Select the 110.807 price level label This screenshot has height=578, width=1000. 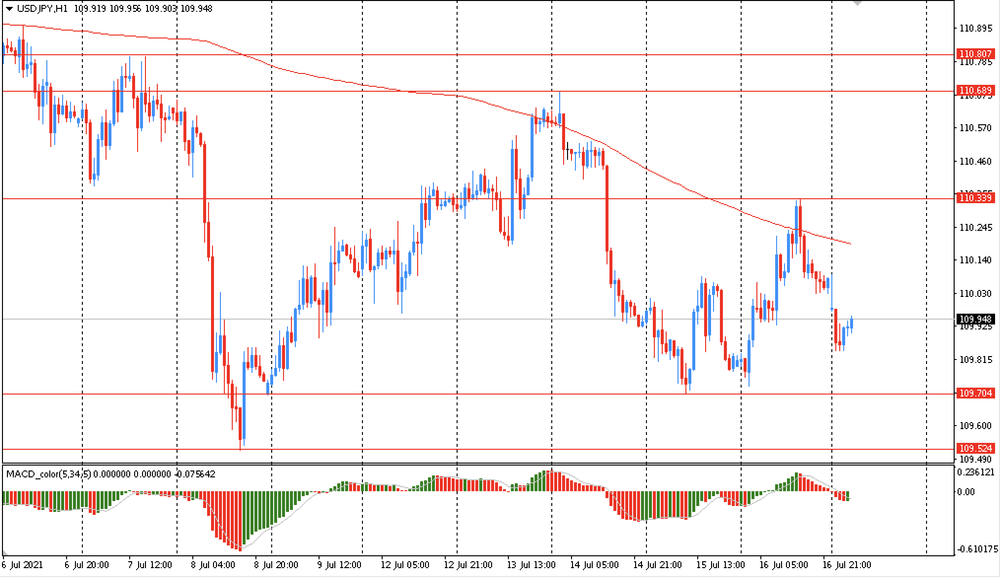tap(976, 54)
